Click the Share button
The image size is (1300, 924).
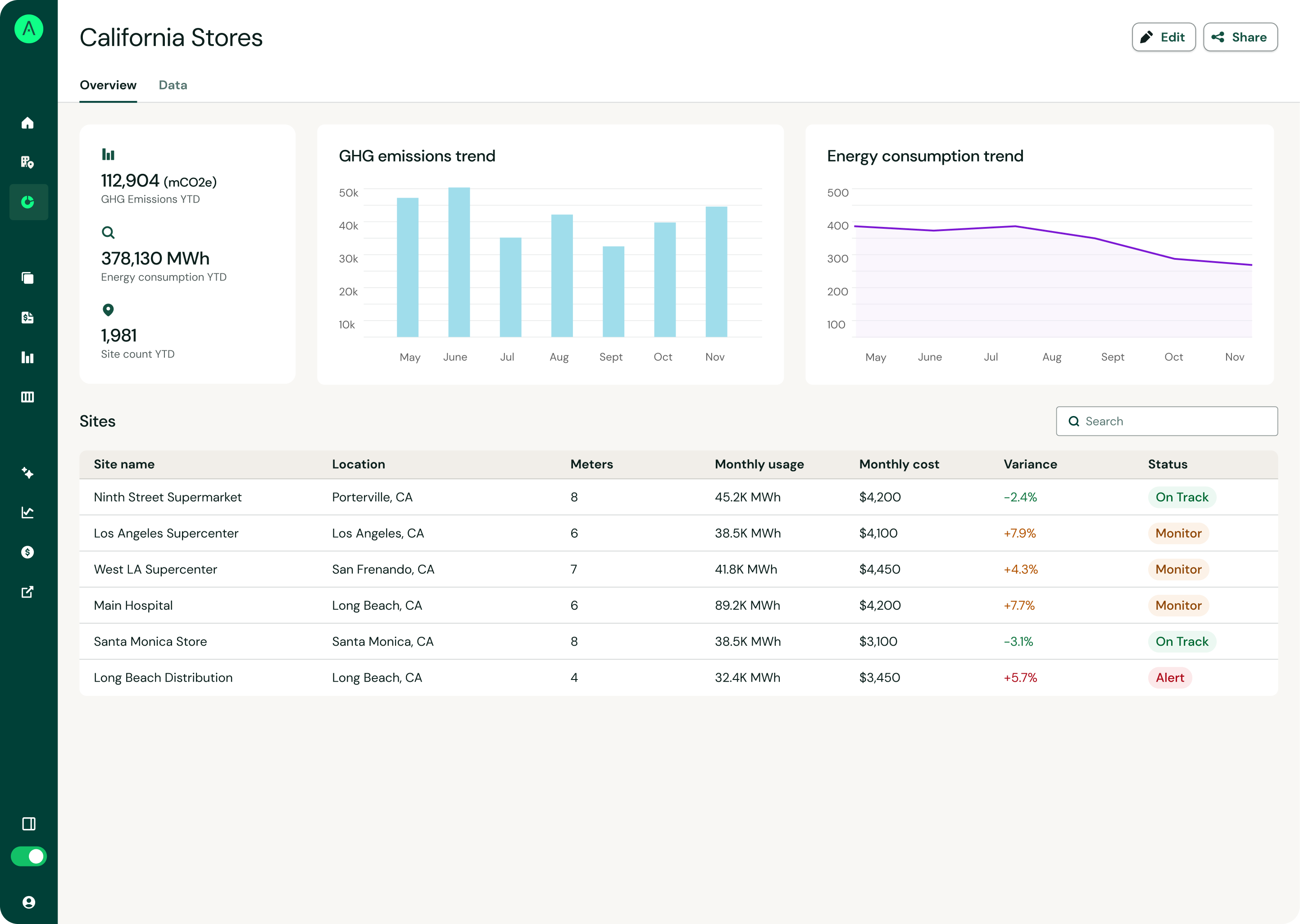(1240, 37)
